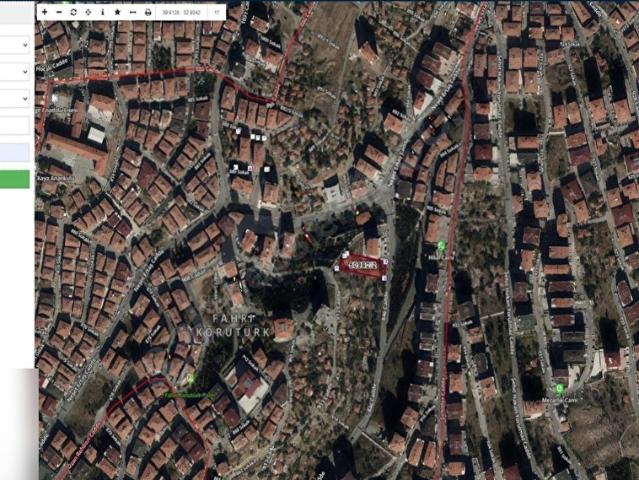Viewport: 639px width, 480px height.
Task: Zoom in with the plus icon
Action: [44, 12]
